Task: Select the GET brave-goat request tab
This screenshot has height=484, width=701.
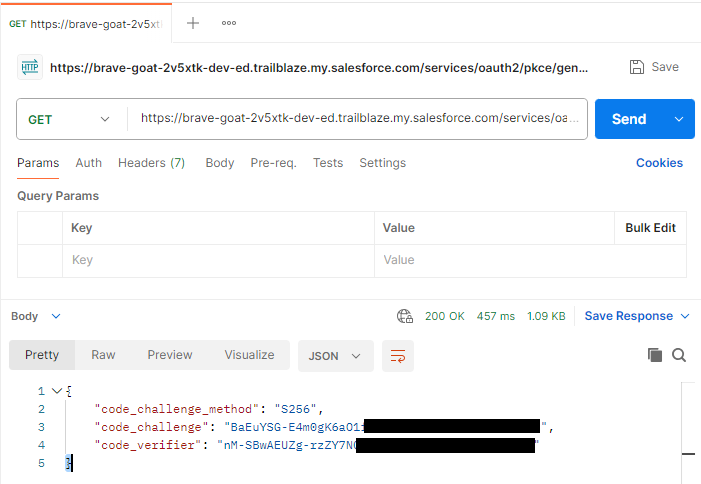Action: coord(86,24)
